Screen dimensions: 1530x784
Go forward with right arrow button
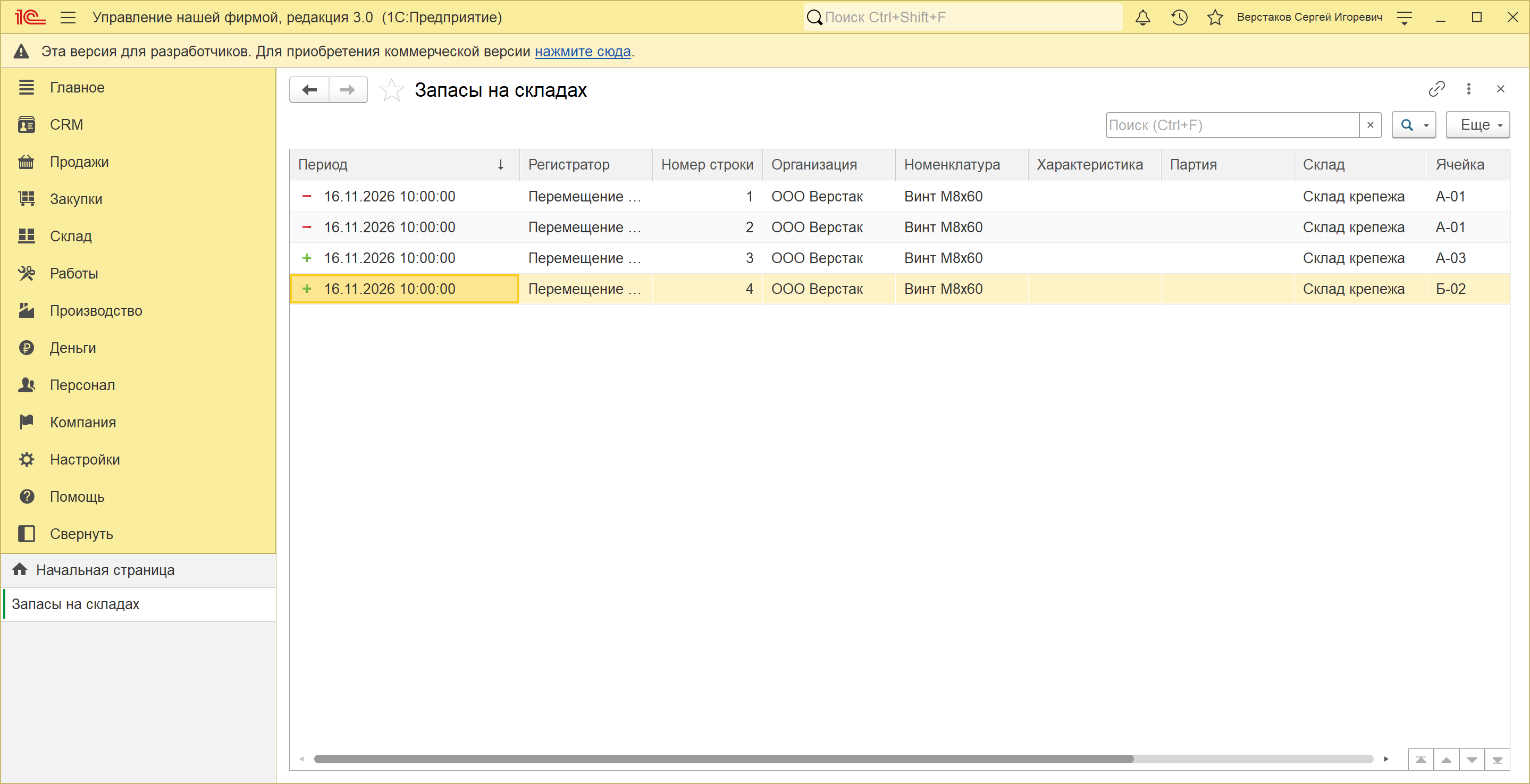348,90
